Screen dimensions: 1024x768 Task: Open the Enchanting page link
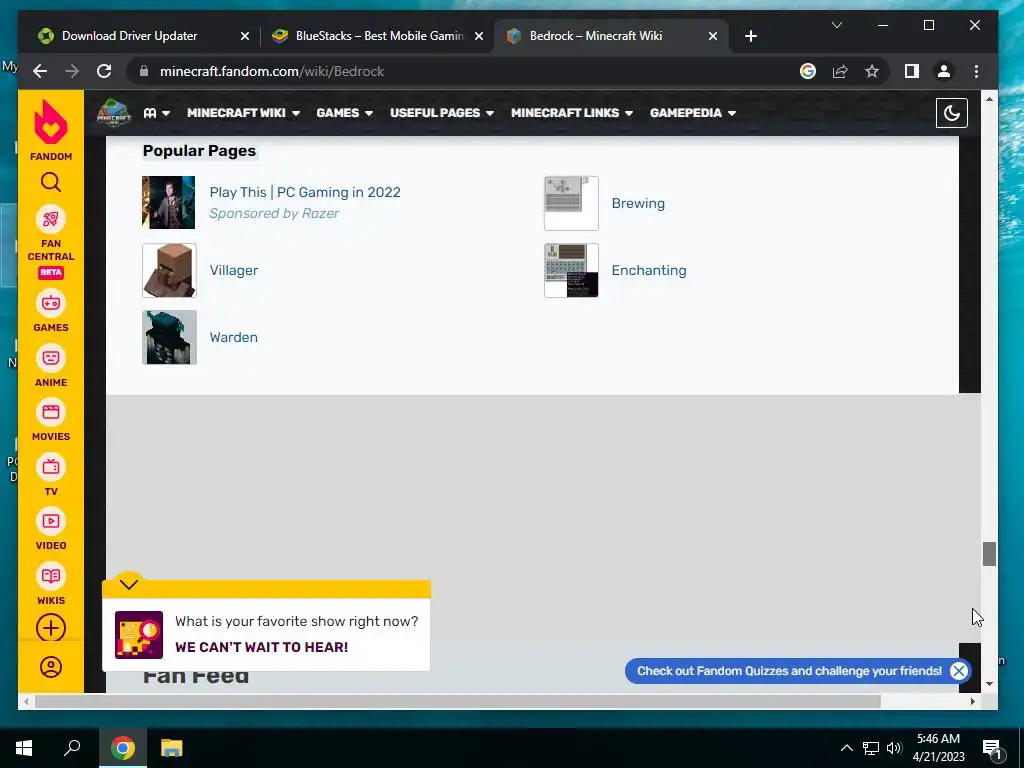[648, 270]
